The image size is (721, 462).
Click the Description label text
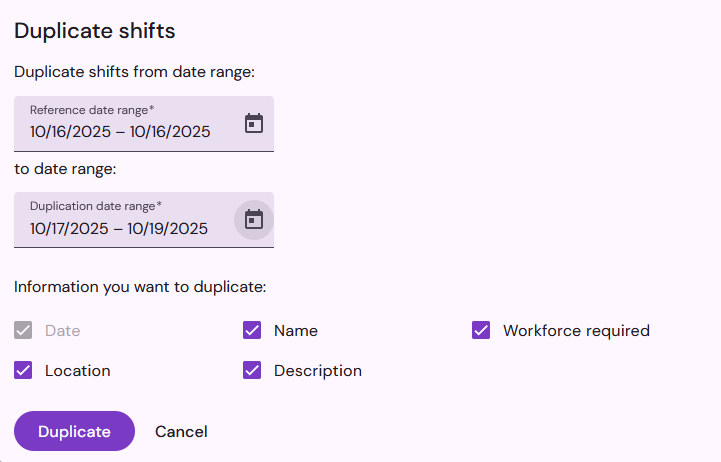(x=318, y=371)
